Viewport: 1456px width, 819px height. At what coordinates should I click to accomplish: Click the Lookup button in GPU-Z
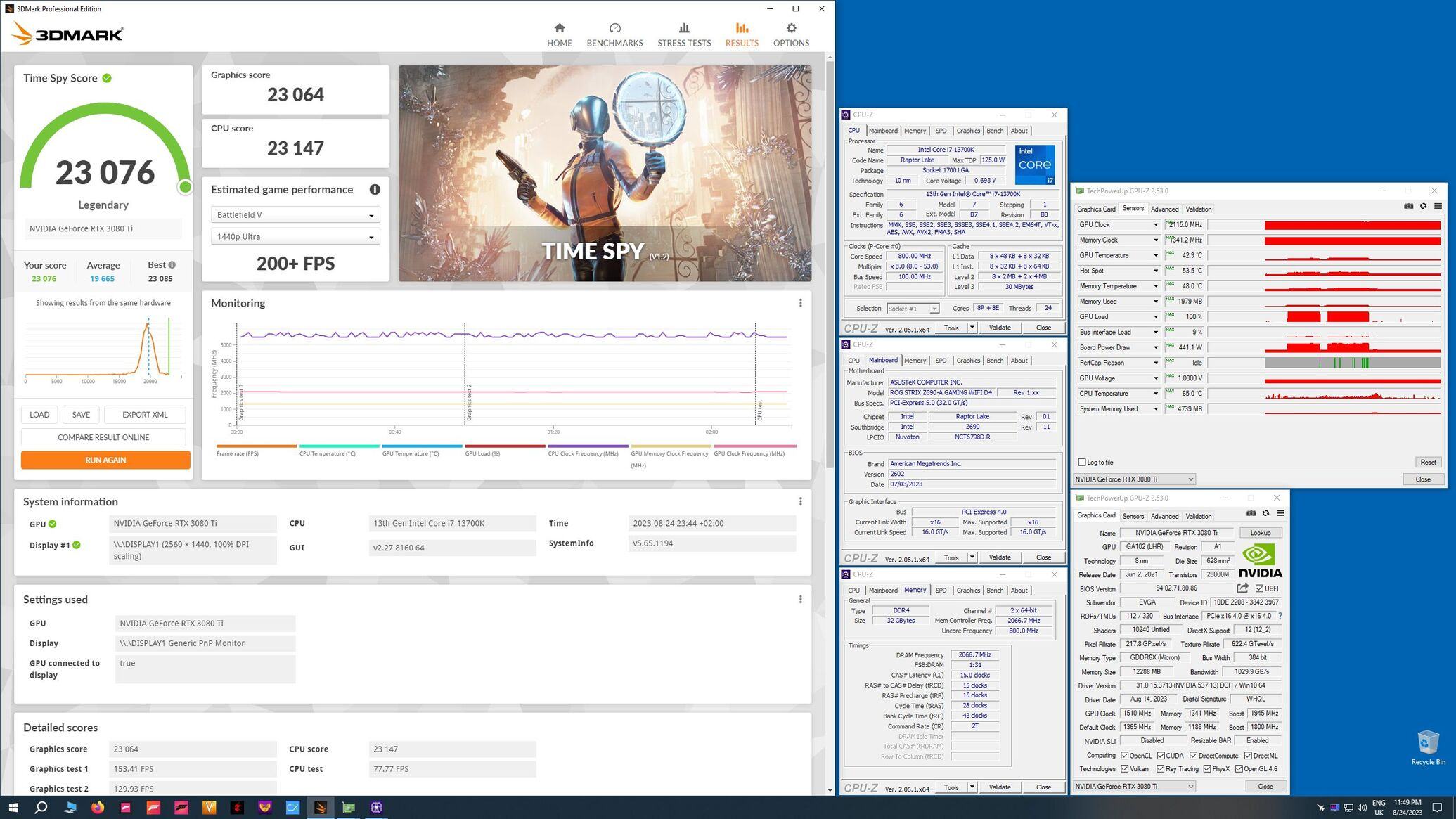1260,533
